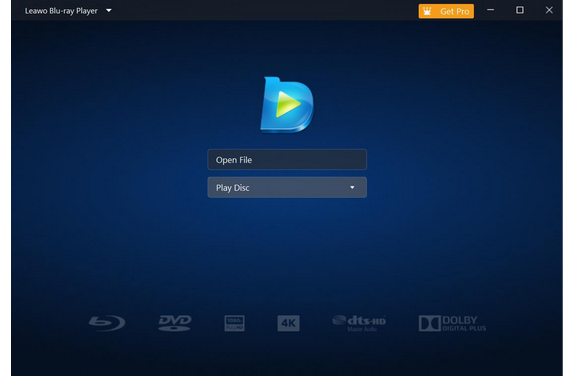Click the Leawo Blu-ray Player title text
This screenshot has height=379, width=569.
coord(61,11)
